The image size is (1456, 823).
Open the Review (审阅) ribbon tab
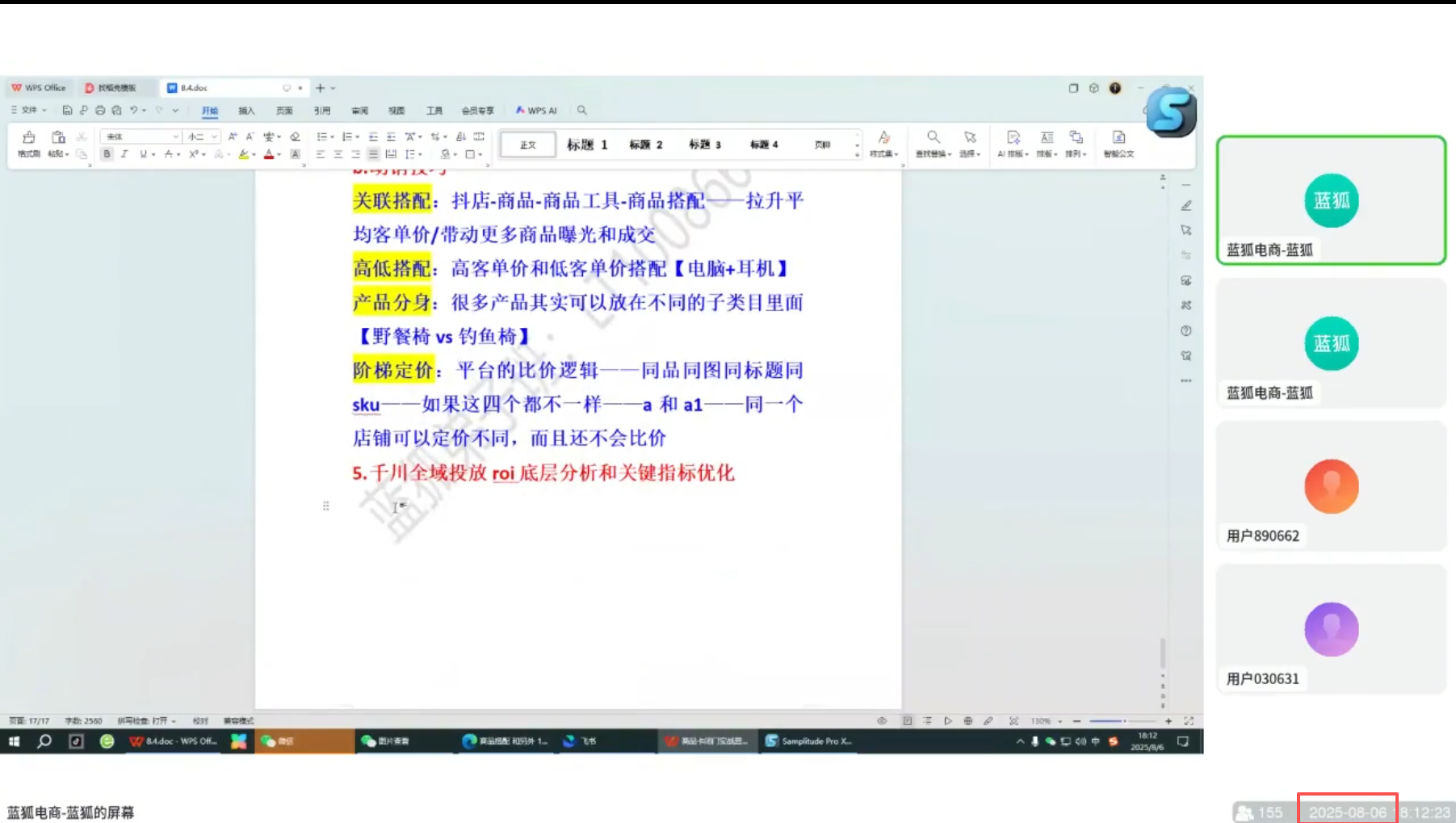359,111
